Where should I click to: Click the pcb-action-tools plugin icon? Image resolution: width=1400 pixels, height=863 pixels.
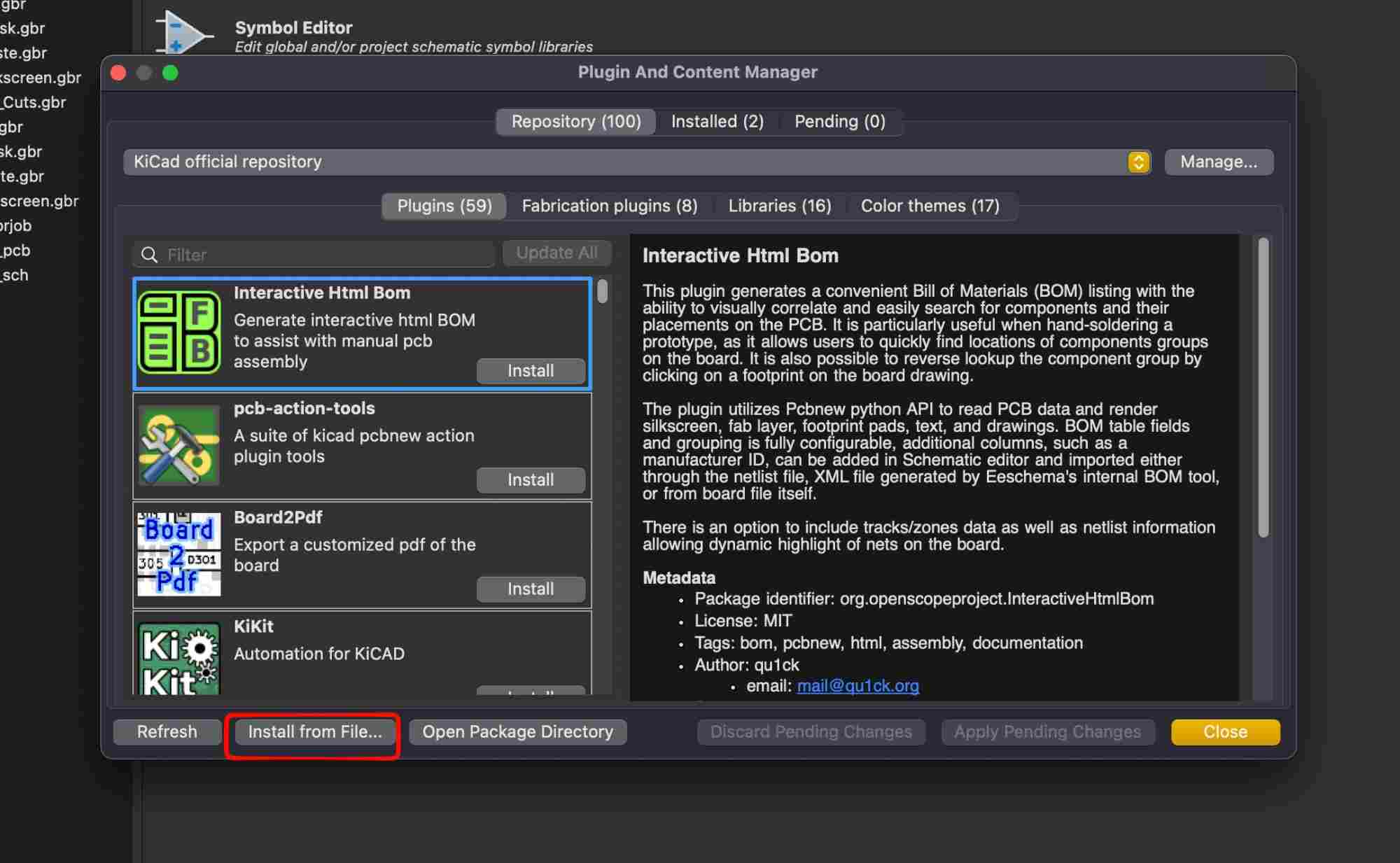click(x=179, y=446)
